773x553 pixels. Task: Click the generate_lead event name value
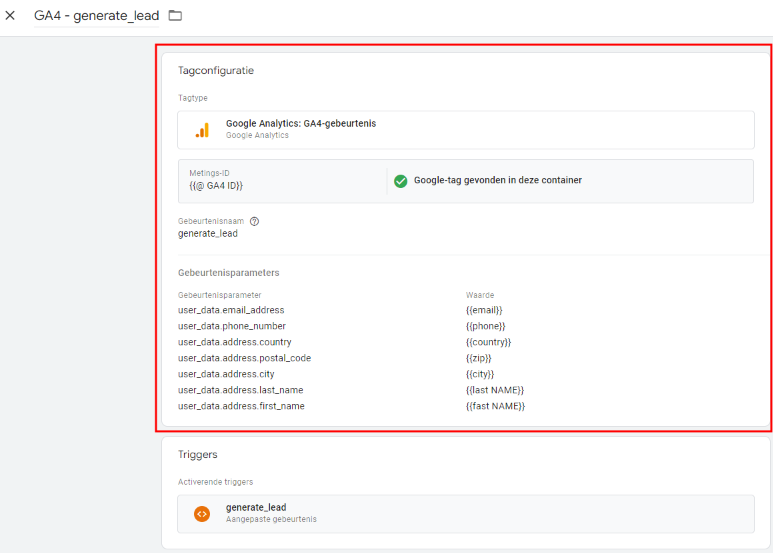point(208,234)
